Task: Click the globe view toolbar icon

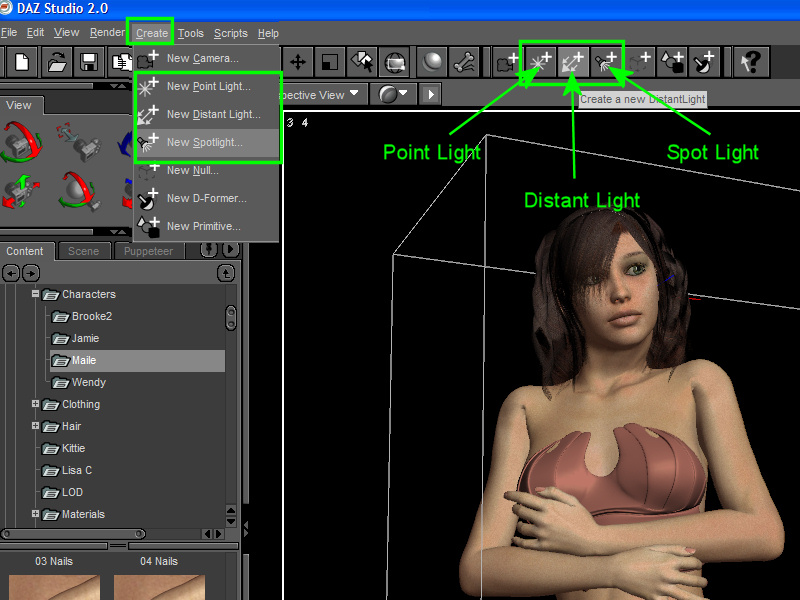Action: pyautogui.click(x=395, y=63)
